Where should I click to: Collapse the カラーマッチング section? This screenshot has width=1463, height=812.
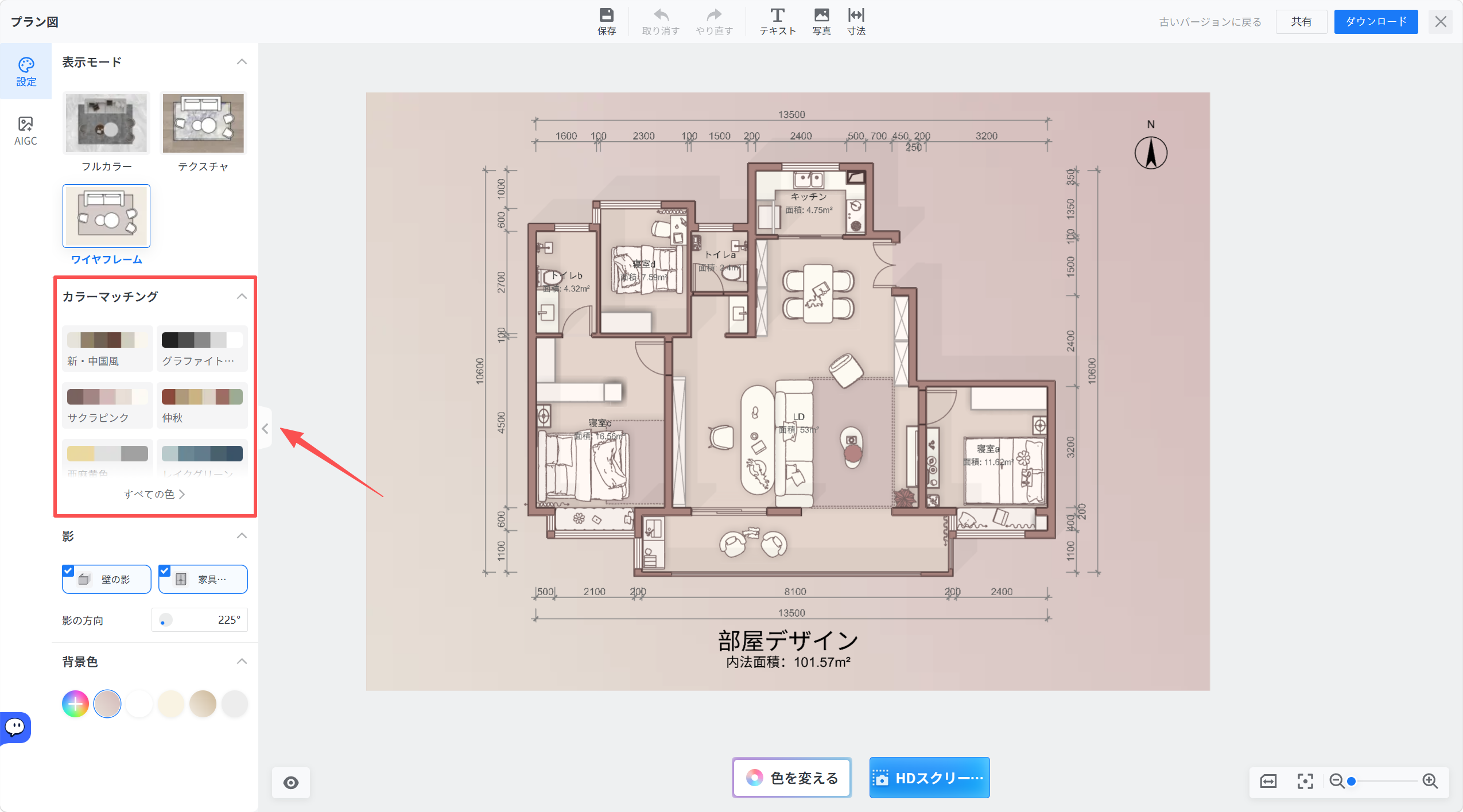coord(242,297)
